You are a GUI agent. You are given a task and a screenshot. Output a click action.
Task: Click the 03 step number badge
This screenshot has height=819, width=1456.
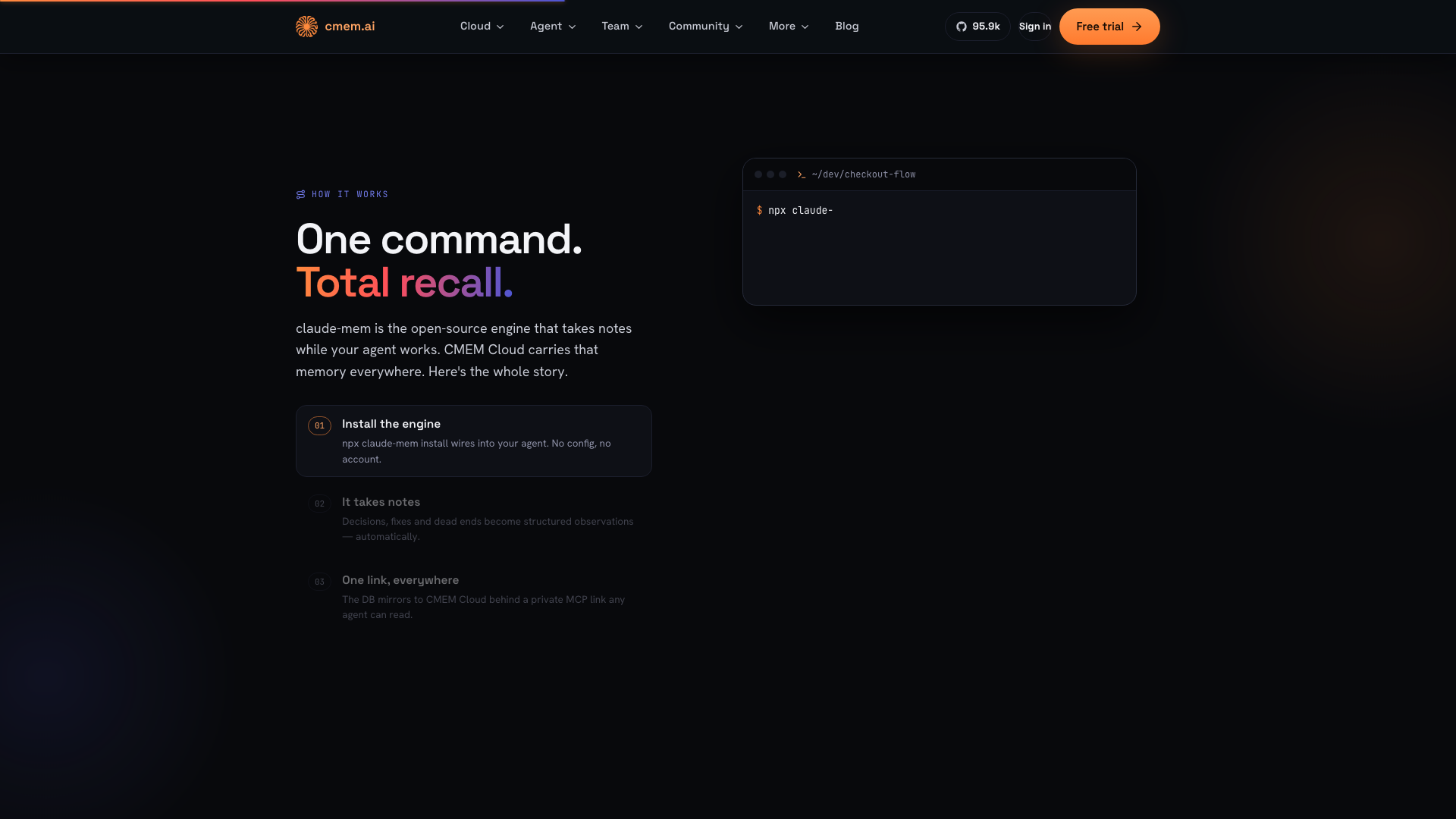click(x=319, y=582)
